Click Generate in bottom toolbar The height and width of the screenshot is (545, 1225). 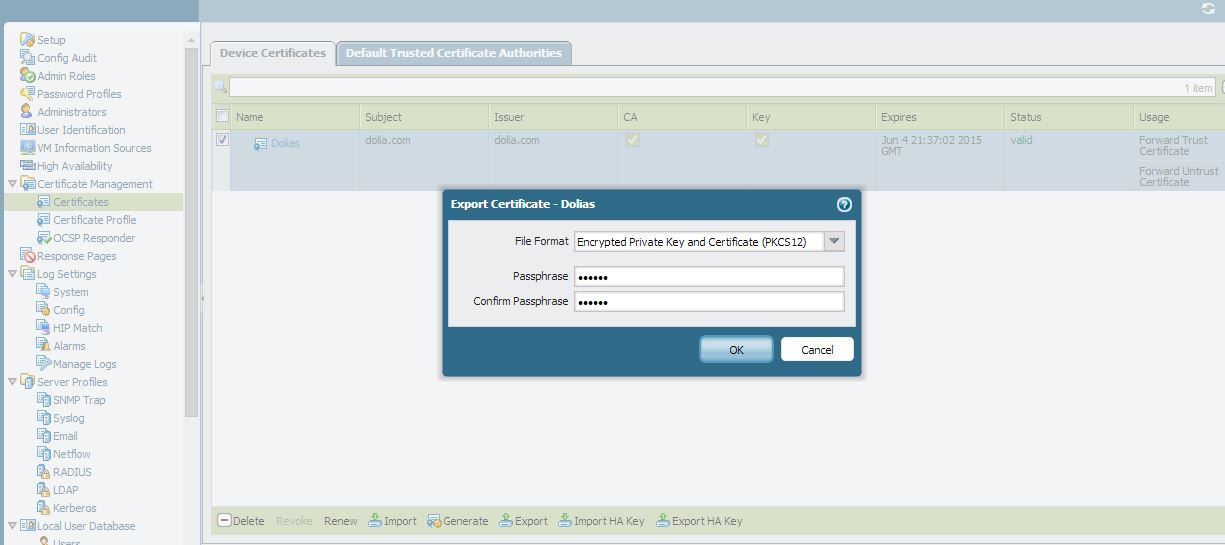click(458, 521)
